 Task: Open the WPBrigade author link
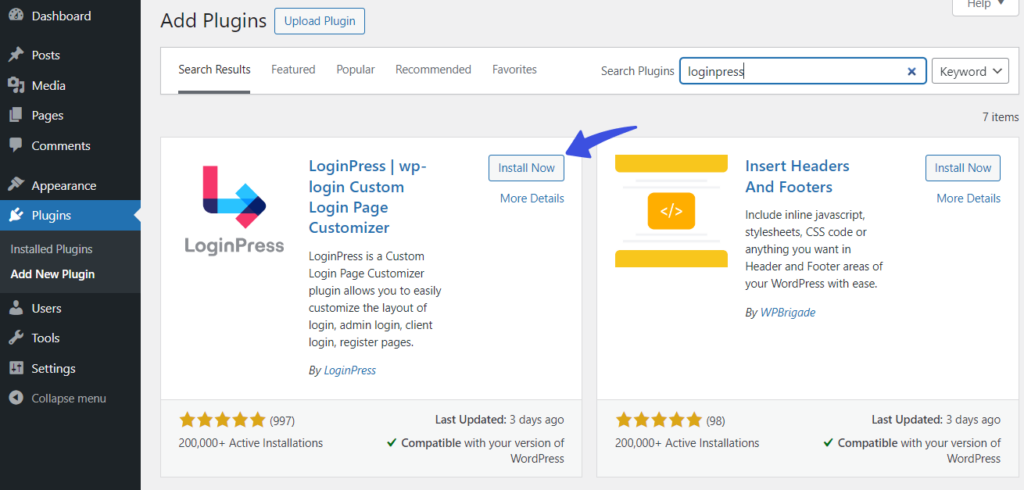point(788,312)
